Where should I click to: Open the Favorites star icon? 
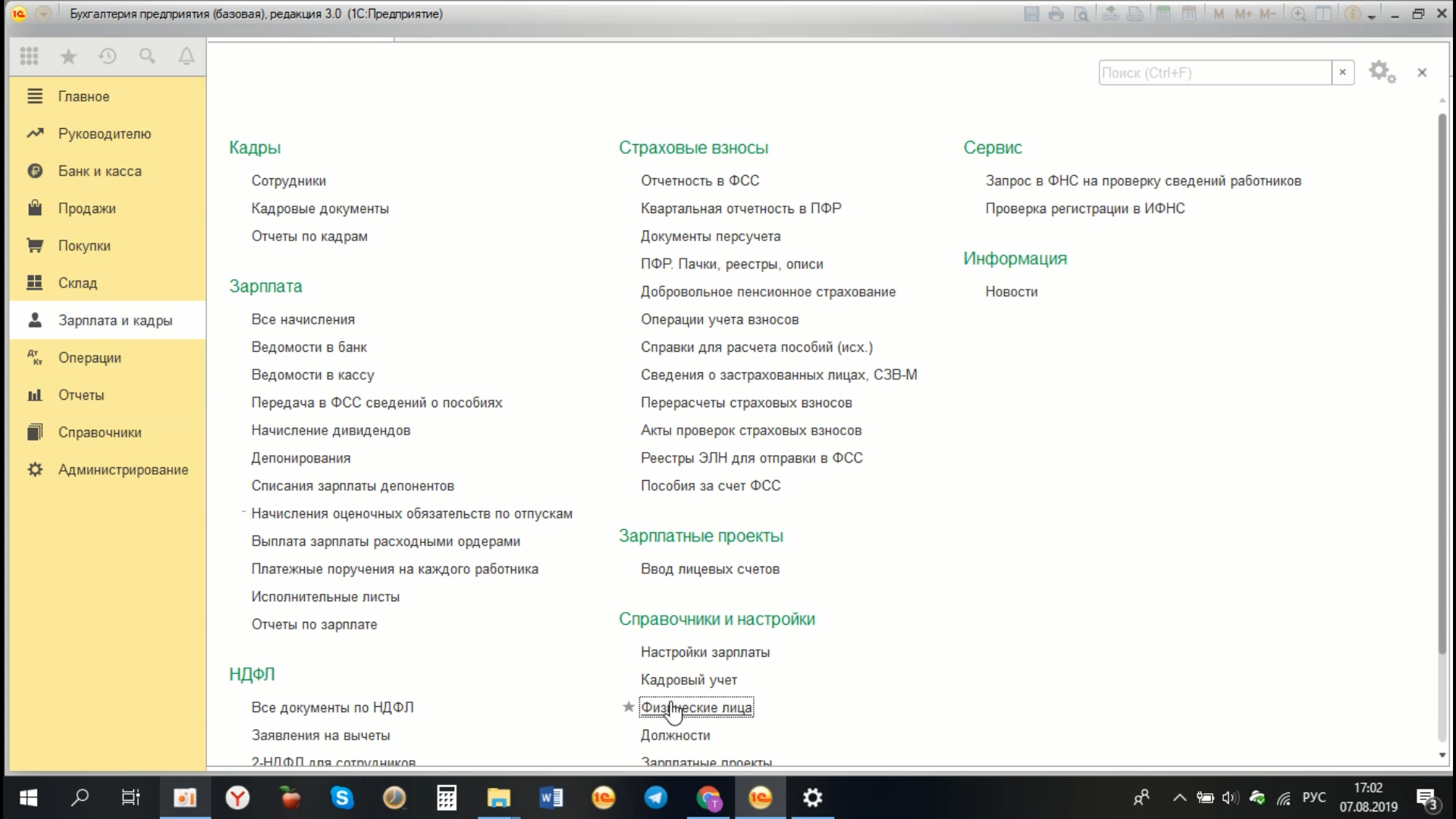pyautogui.click(x=68, y=56)
